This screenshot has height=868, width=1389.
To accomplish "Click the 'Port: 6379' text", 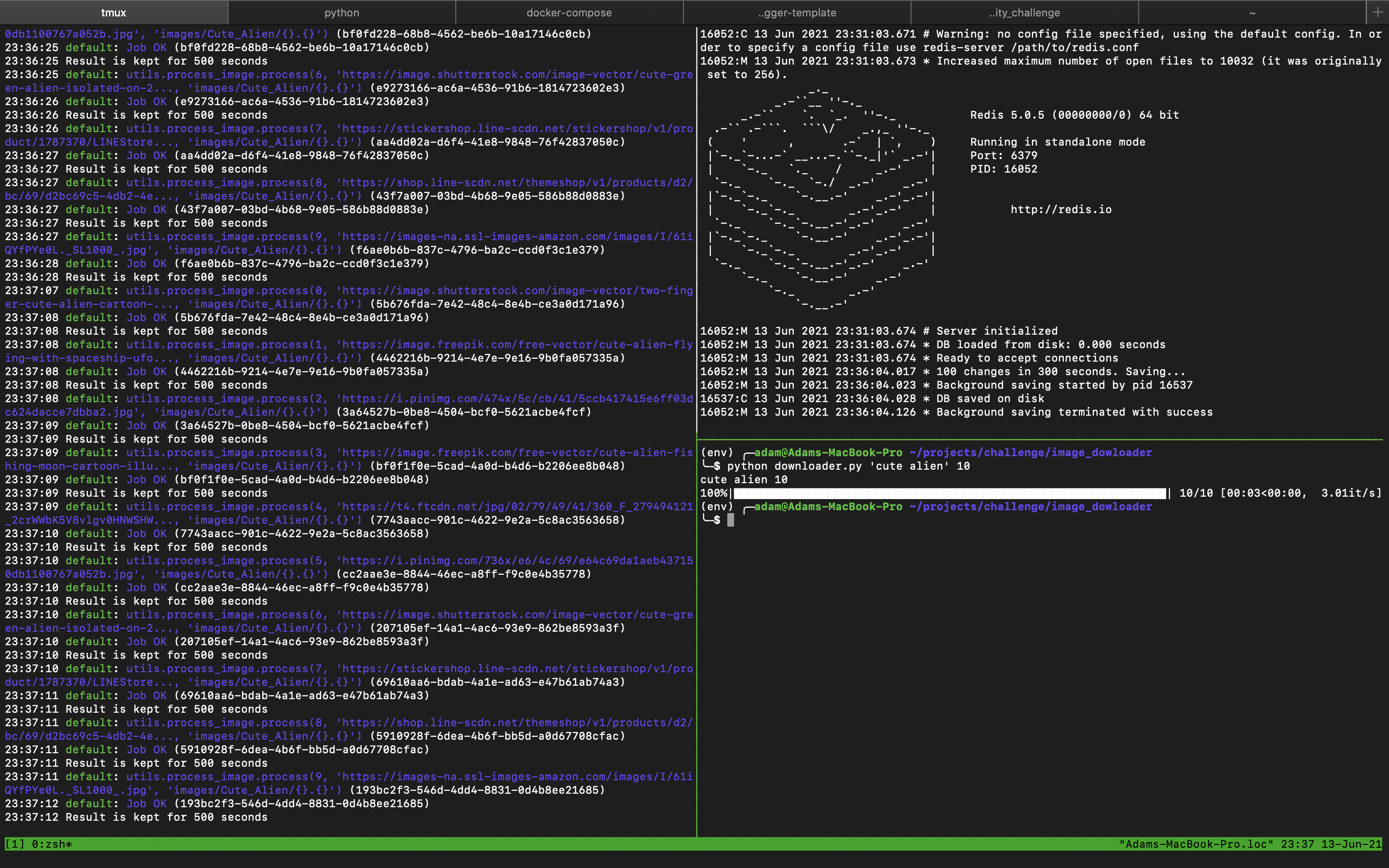I will coord(1003,156).
